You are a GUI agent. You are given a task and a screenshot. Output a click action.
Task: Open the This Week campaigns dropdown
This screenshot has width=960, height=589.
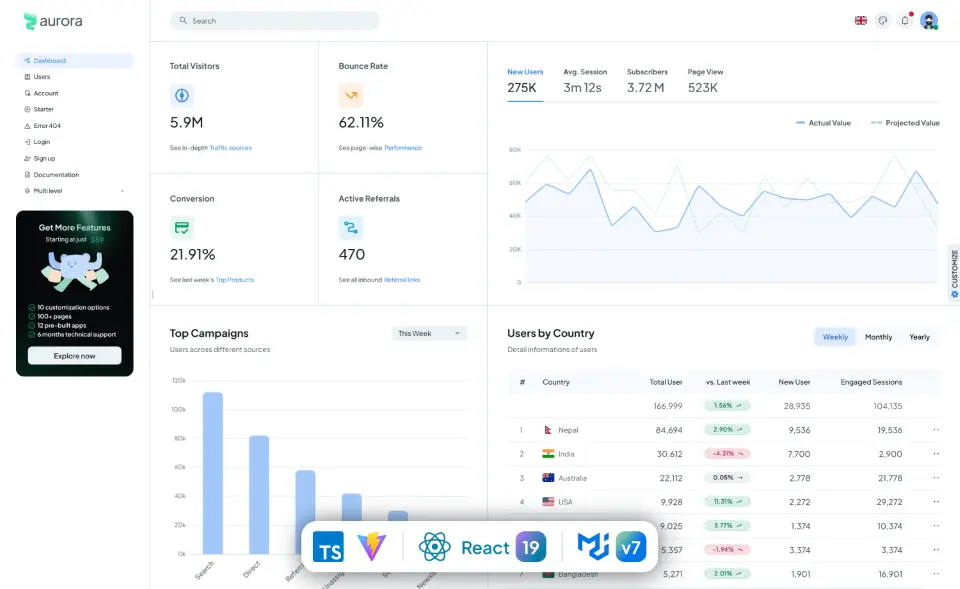point(429,332)
